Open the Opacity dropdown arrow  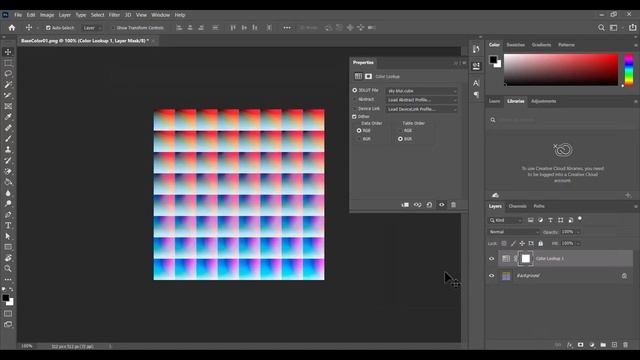[578, 232]
